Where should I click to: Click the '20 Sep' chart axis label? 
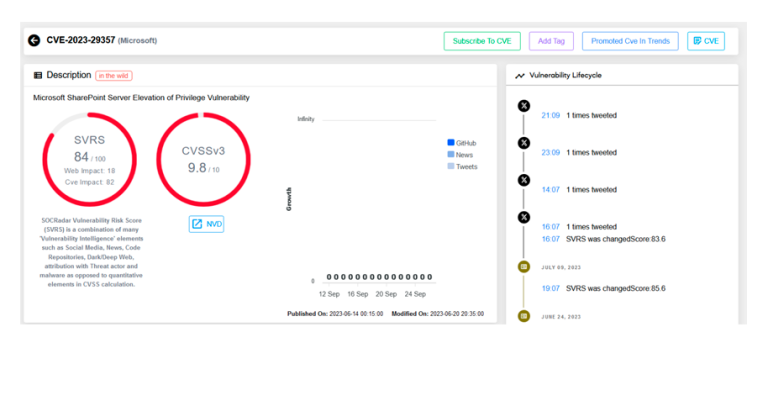[386, 294]
